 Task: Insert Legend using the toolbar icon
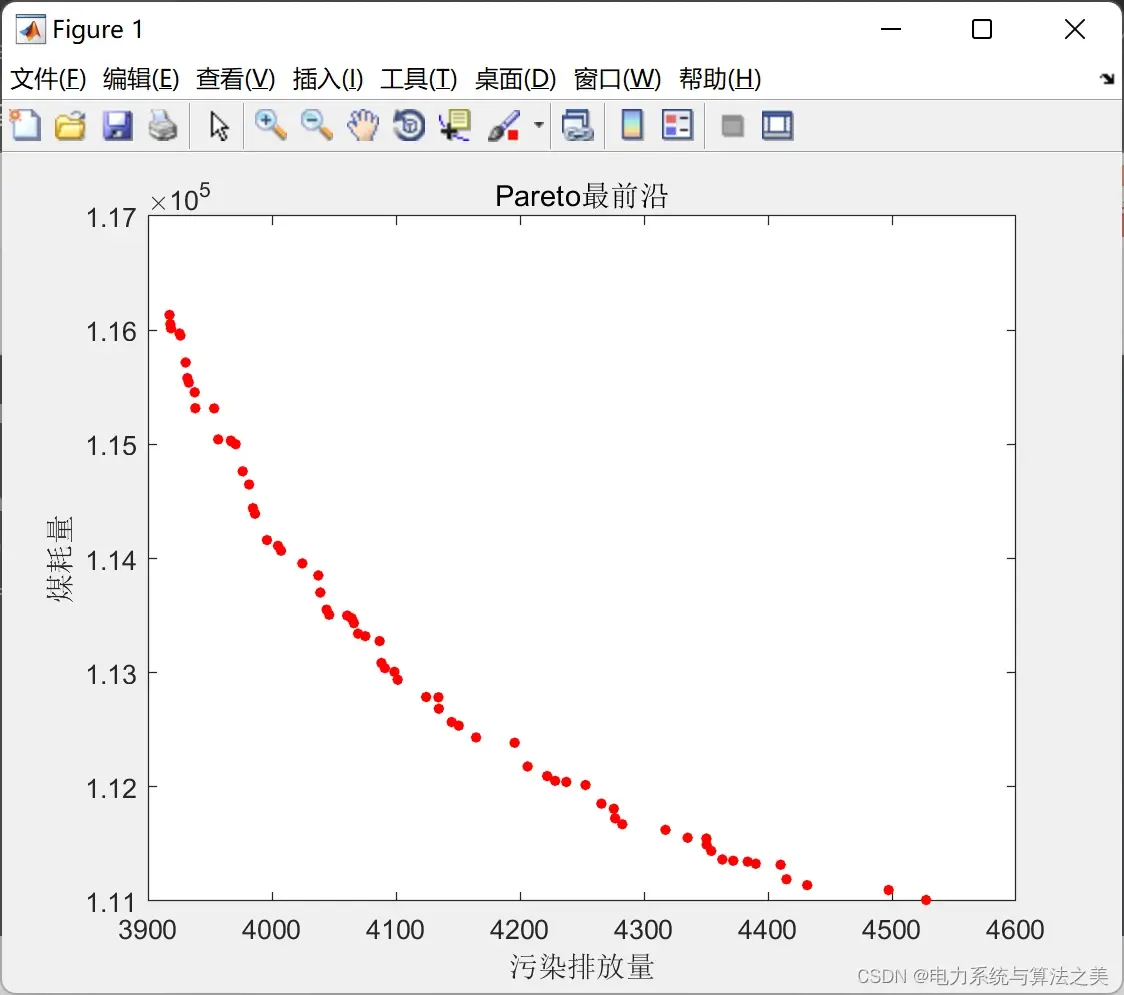click(677, 125)
